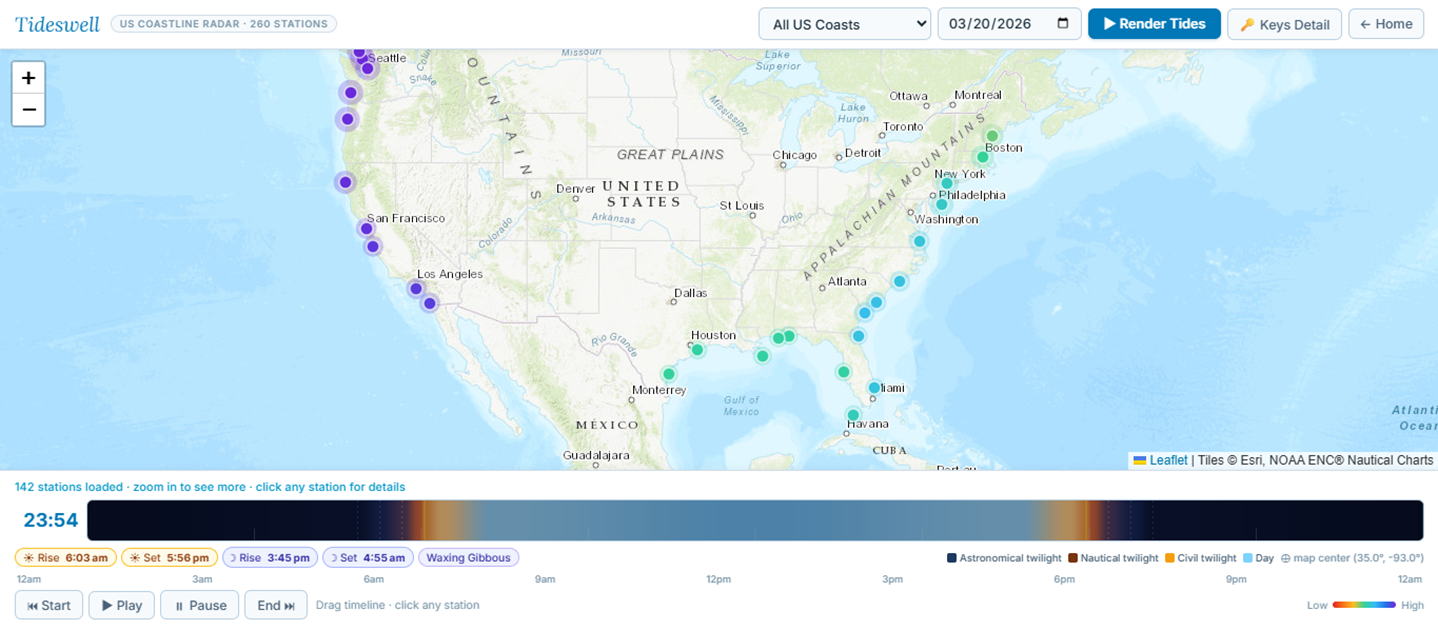Click the Civil twilight legend entry
Image resolution: width=1438 pixels, height=630 pixels.
coord(1201,558)
